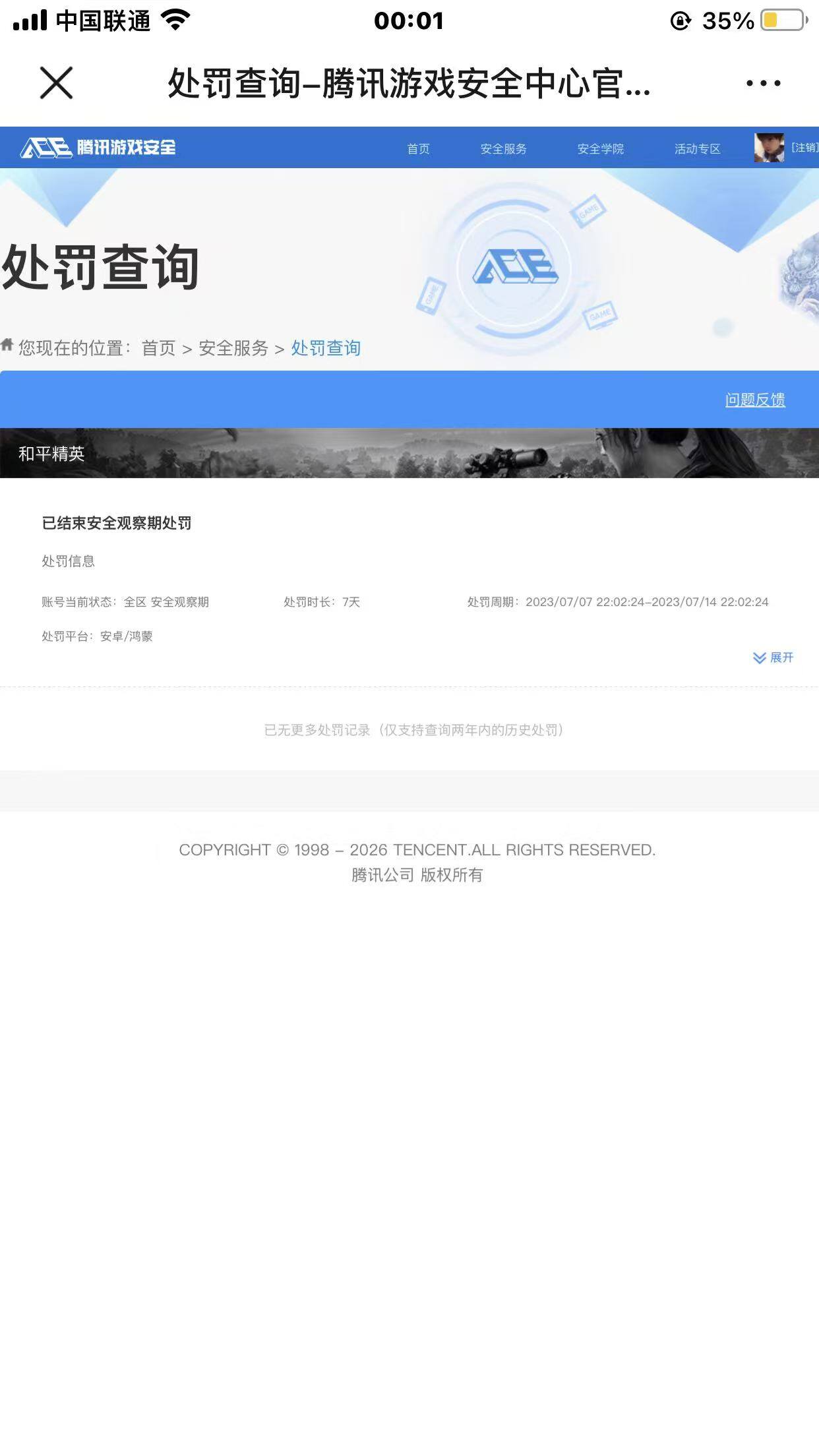The image size is (819, 1456).
Task: Tap the 00:01 clock in status bar
Action: (x=409, y=21)
